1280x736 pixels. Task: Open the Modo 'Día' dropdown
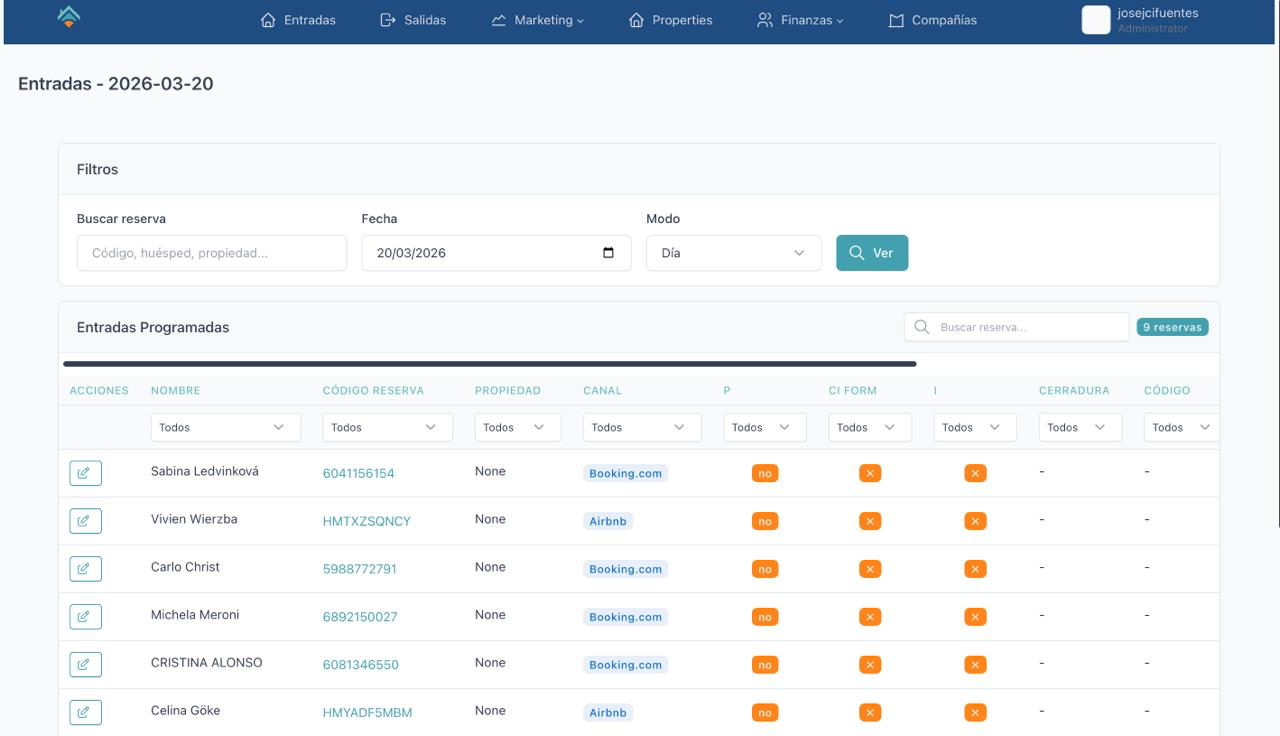[734, 253]
